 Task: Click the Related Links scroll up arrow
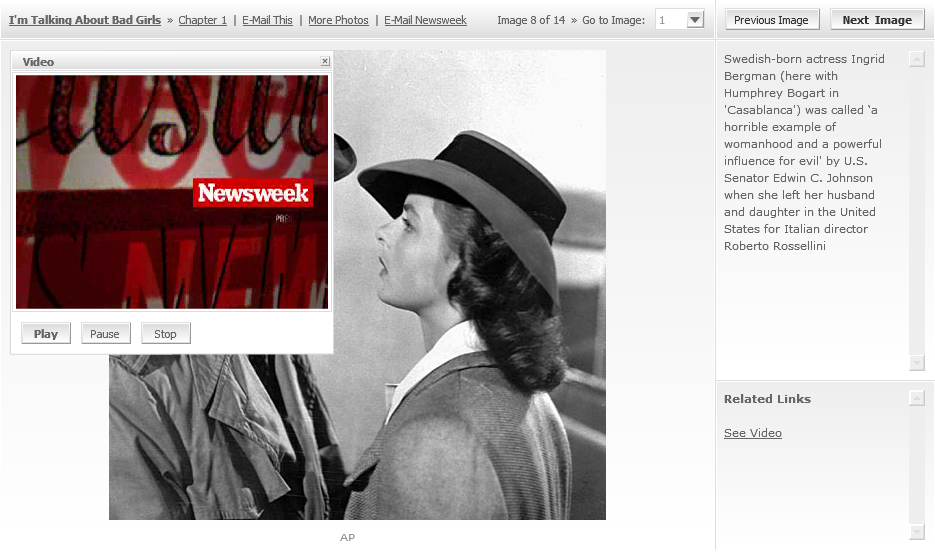point(917,398)
